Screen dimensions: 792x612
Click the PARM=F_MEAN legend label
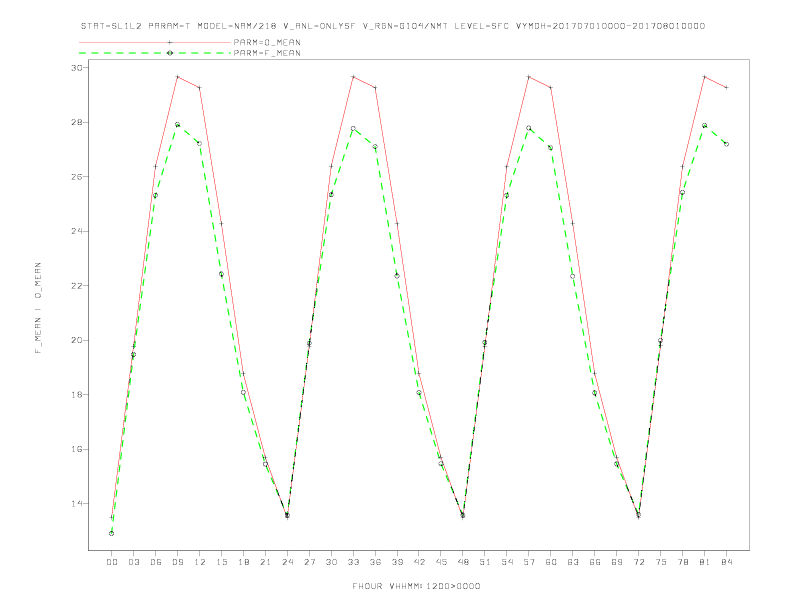pyautogui.click(x=267, y=53)
